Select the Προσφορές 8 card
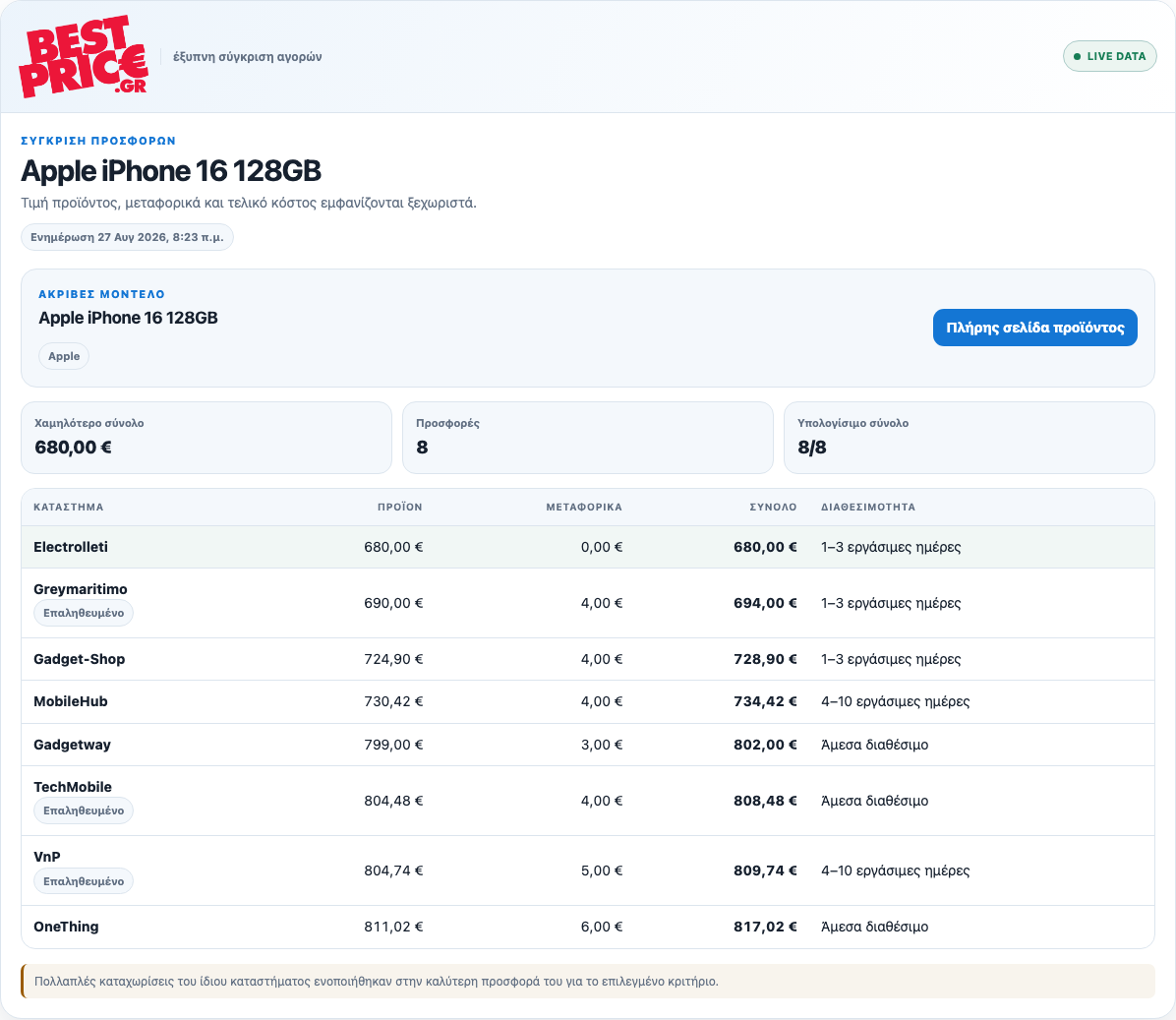The height and width of the screenshot is (1020, 1176). click(x=587, y=438)
